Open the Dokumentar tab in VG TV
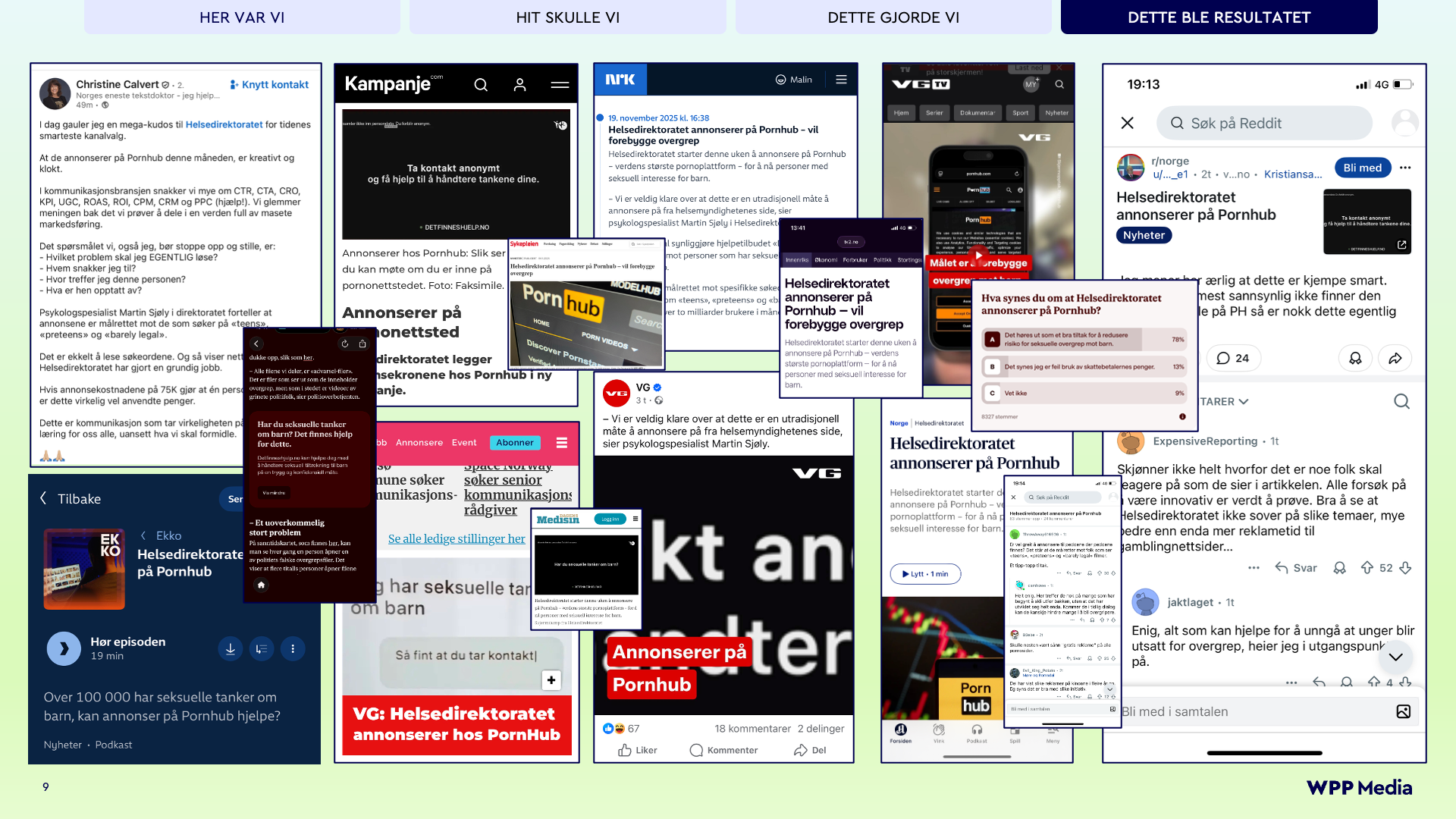Viewport: 1456px width, 819px height. (977, 113)
